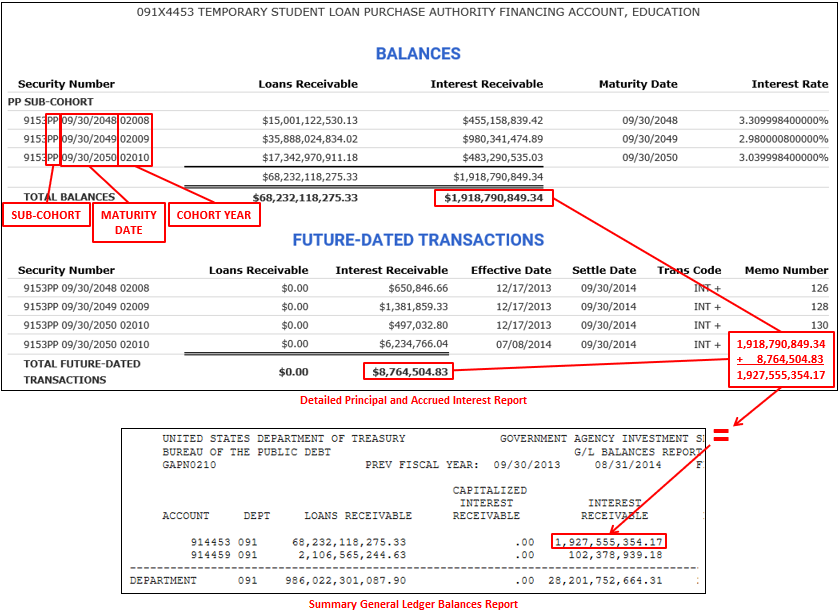
Task: Click the account title 091X4453 heading
Action: 418,12
